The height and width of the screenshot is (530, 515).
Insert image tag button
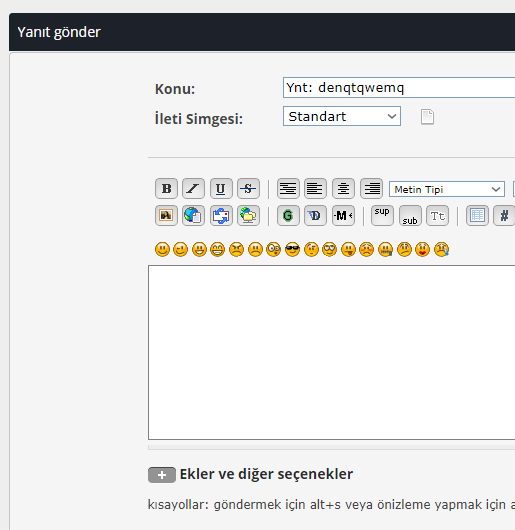(166, 215)
